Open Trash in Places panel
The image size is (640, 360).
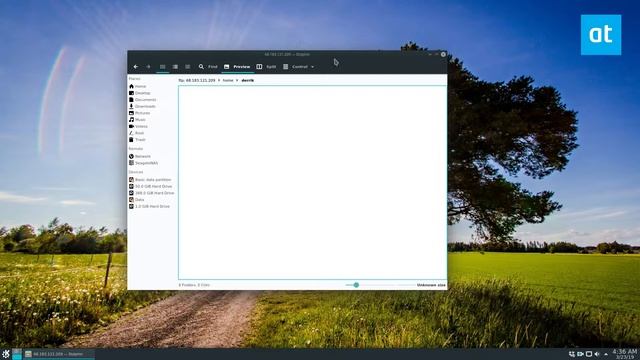tap(137, 140)
